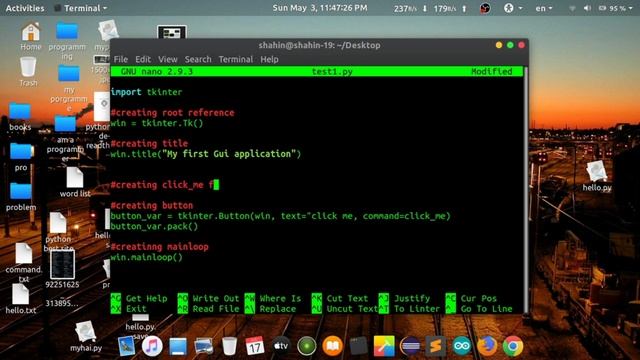Click the round avatar indicator in top bar
This screenshot has width=640, height=360.
(x=485, y=8)
